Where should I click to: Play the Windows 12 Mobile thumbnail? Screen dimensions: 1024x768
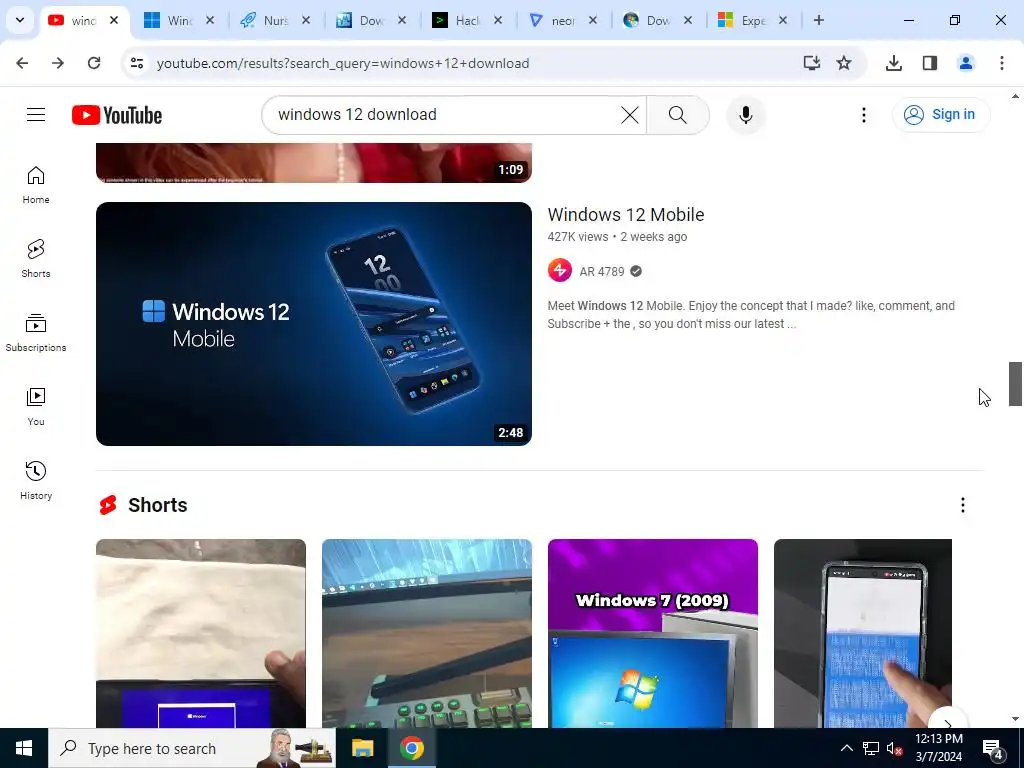(x=313, y=324)
